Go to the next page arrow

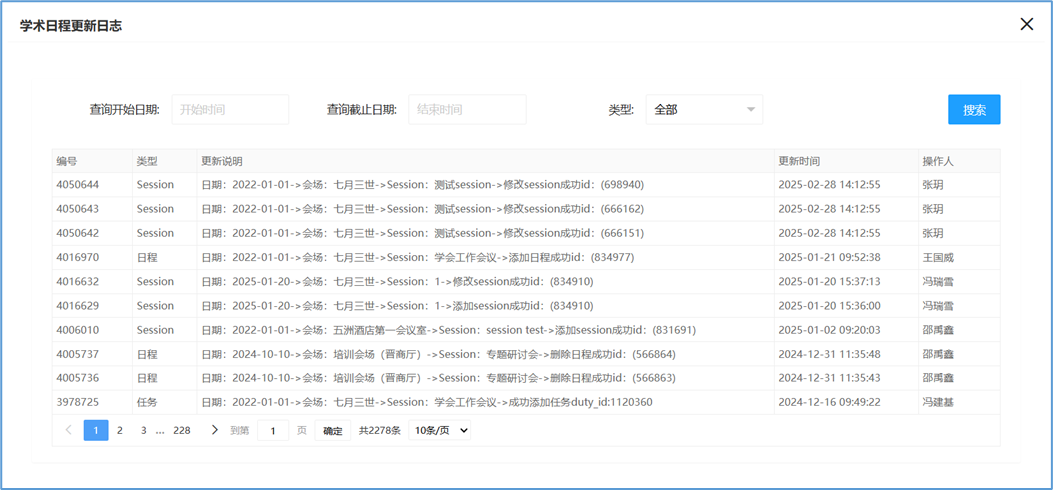pyautogui.click(x=214, y=430)
